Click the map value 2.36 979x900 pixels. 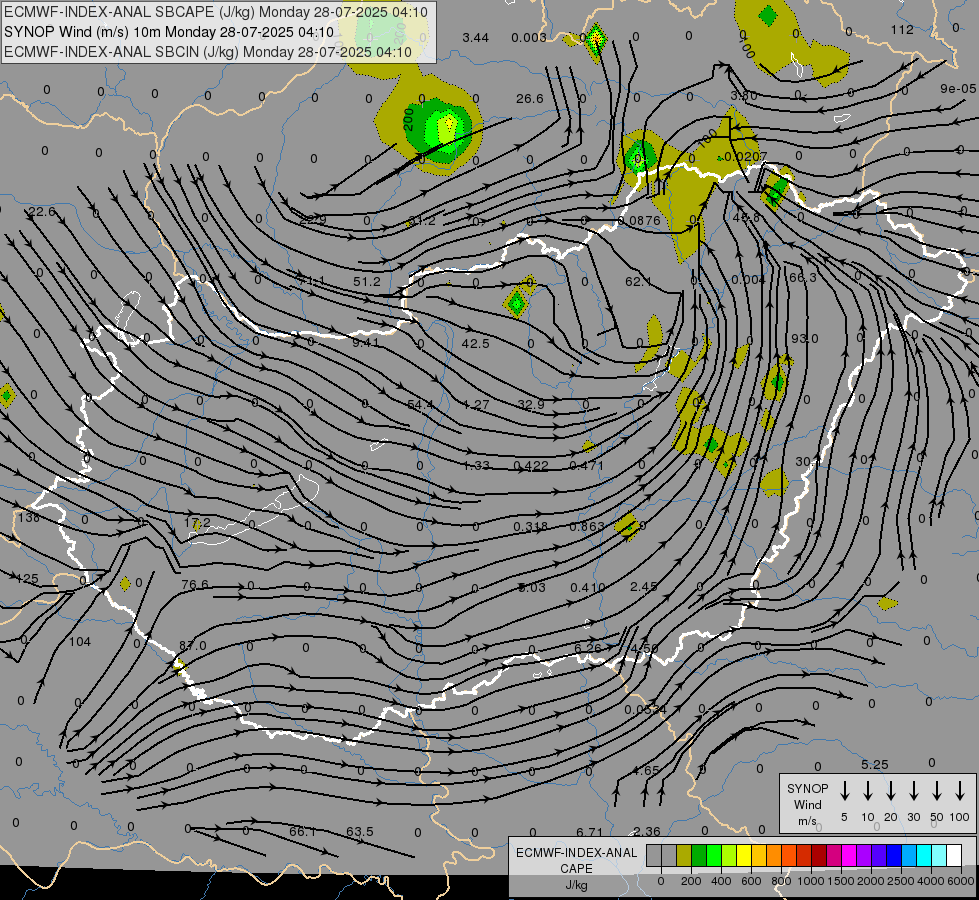click(x=646, y=832)
